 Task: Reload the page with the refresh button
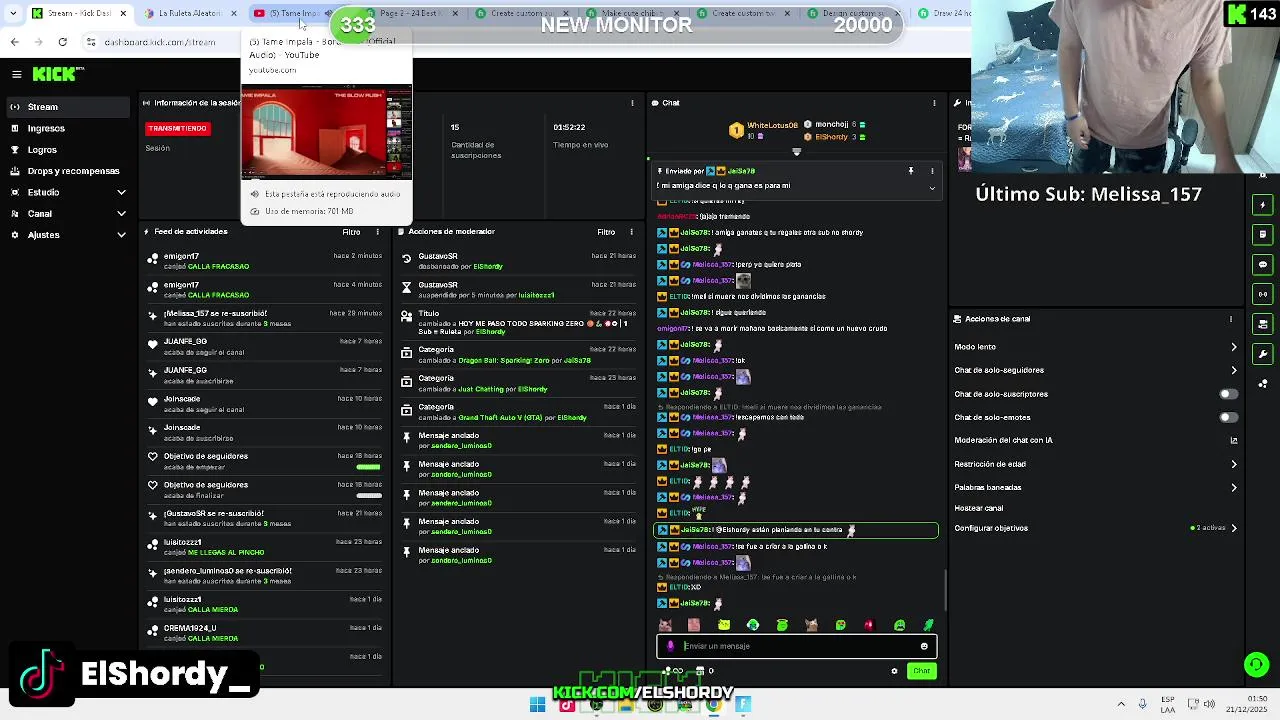click(x=62, y=42)
